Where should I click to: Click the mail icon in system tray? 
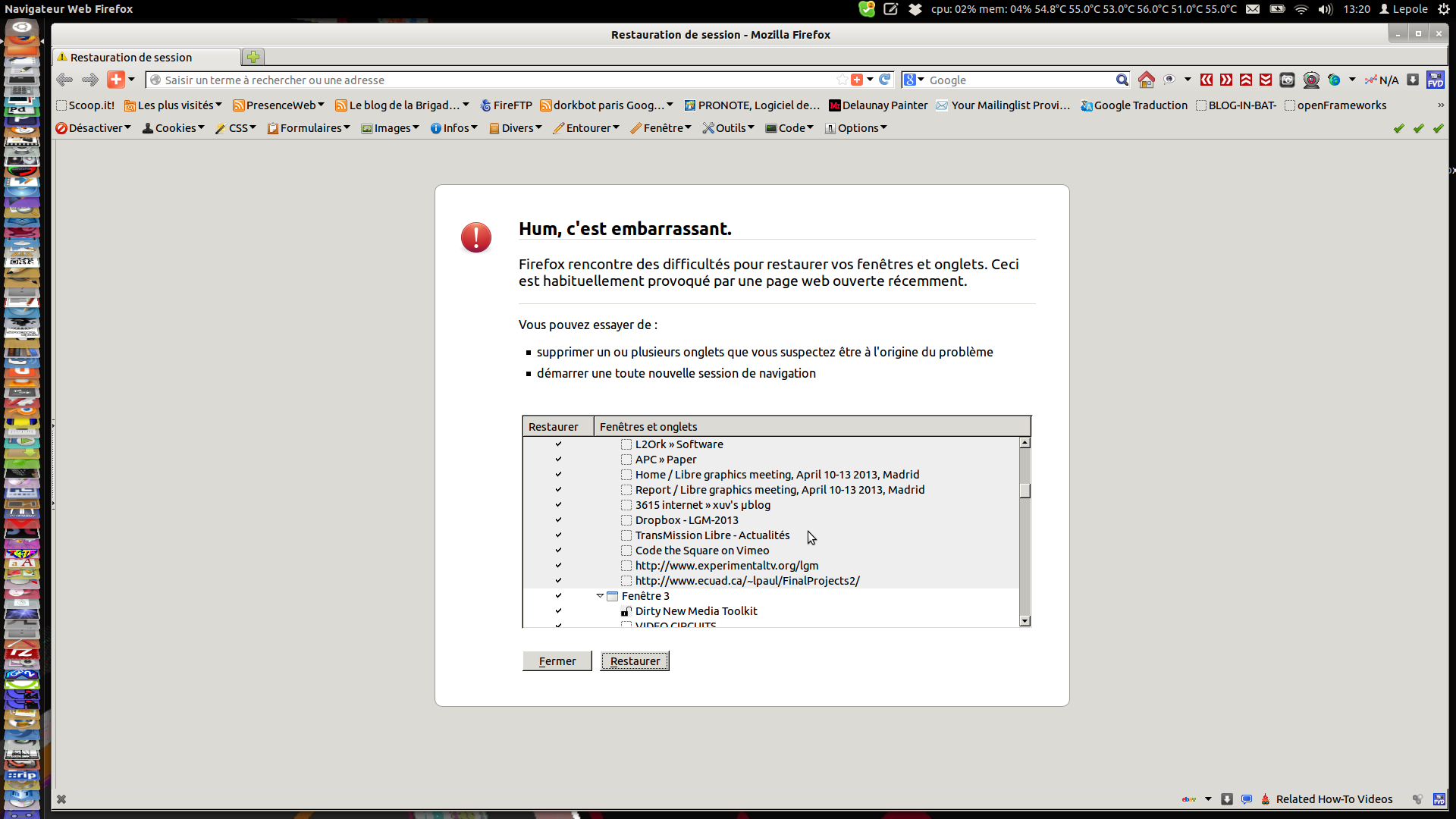coord(1253,9)
